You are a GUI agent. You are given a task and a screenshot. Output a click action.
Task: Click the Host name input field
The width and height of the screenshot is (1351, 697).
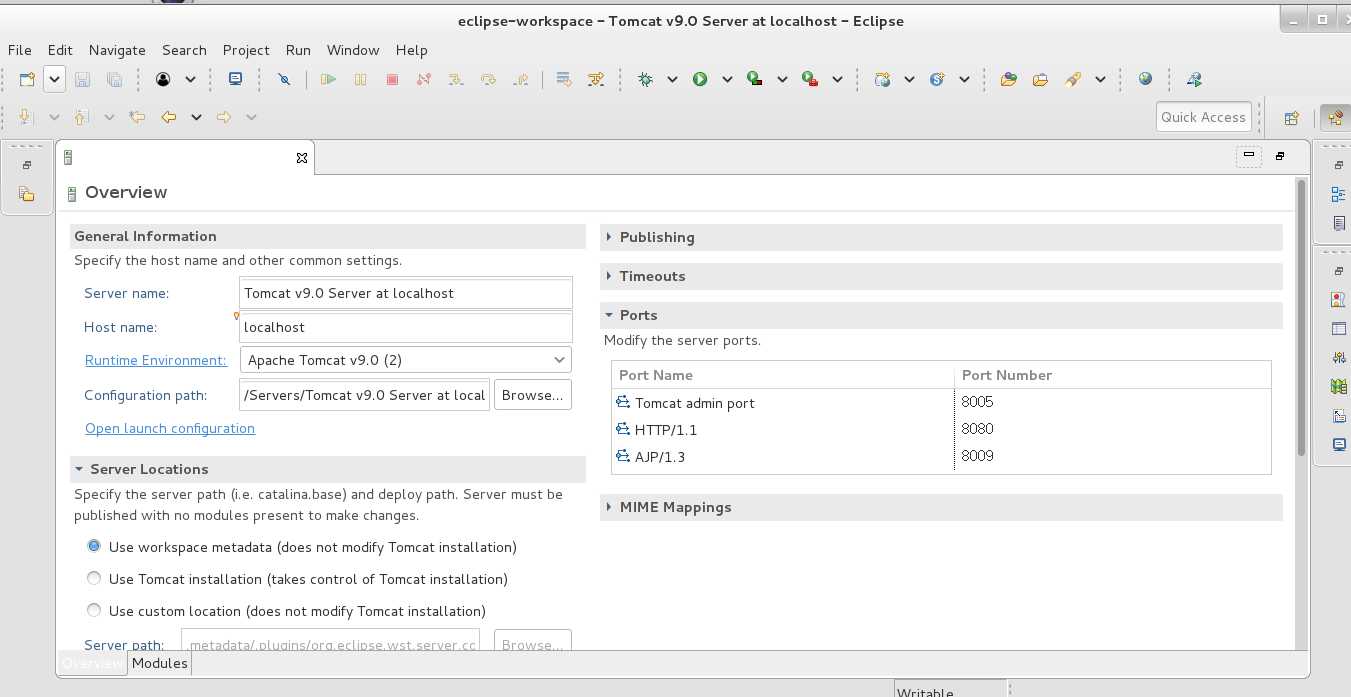coord(406,327)
